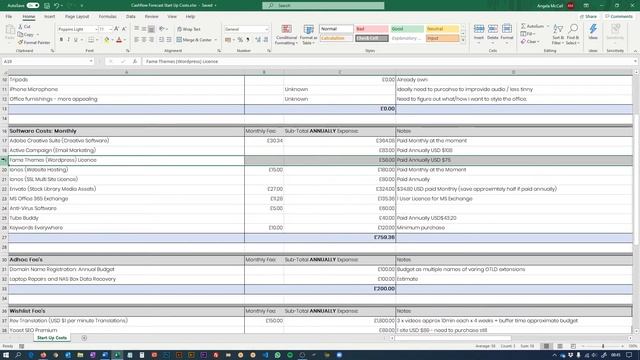
Task: Add a new sheet with plus icon
Action: [84, 338]
